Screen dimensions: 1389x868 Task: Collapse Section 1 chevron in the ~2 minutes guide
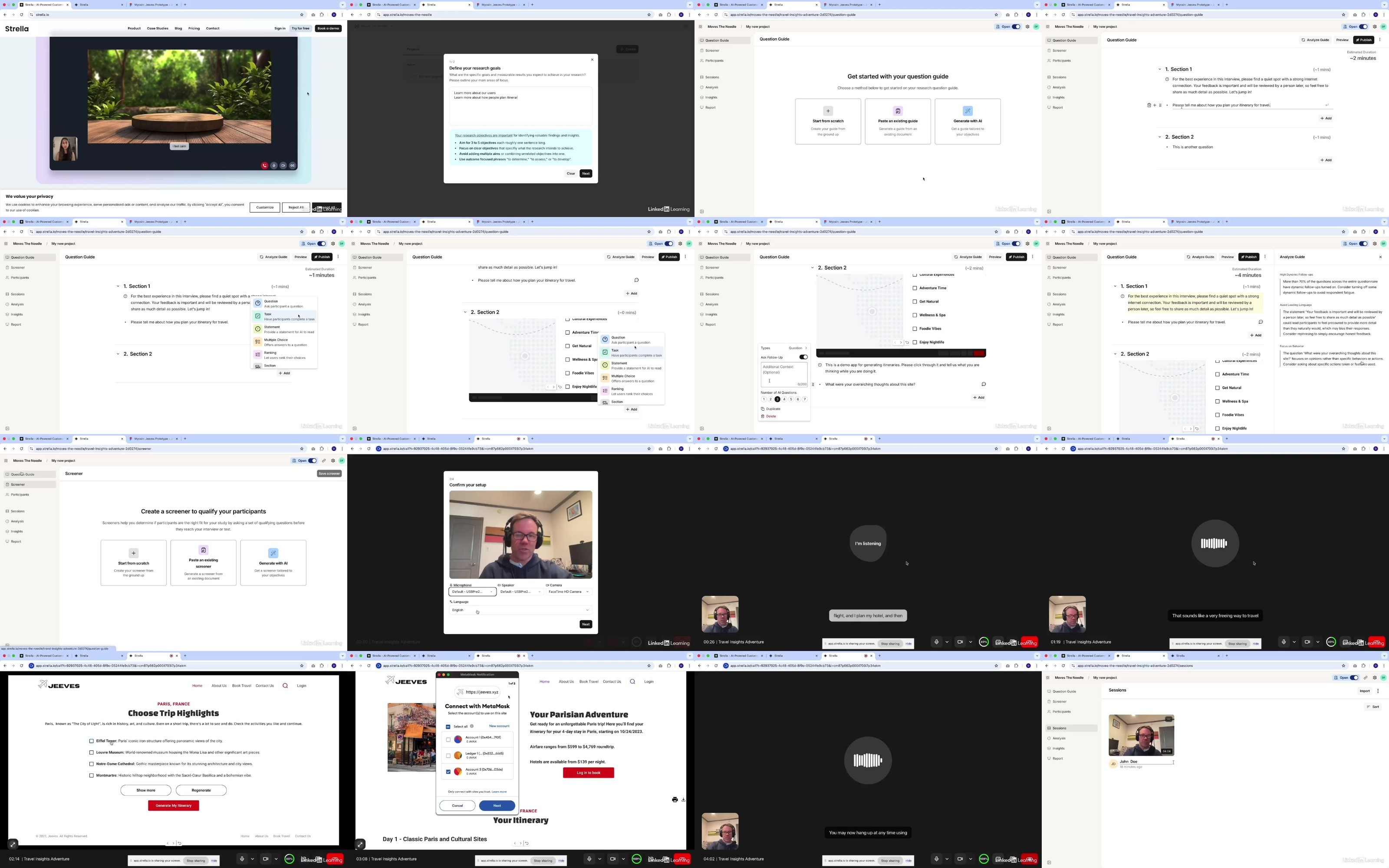[x=1159, y=69]
